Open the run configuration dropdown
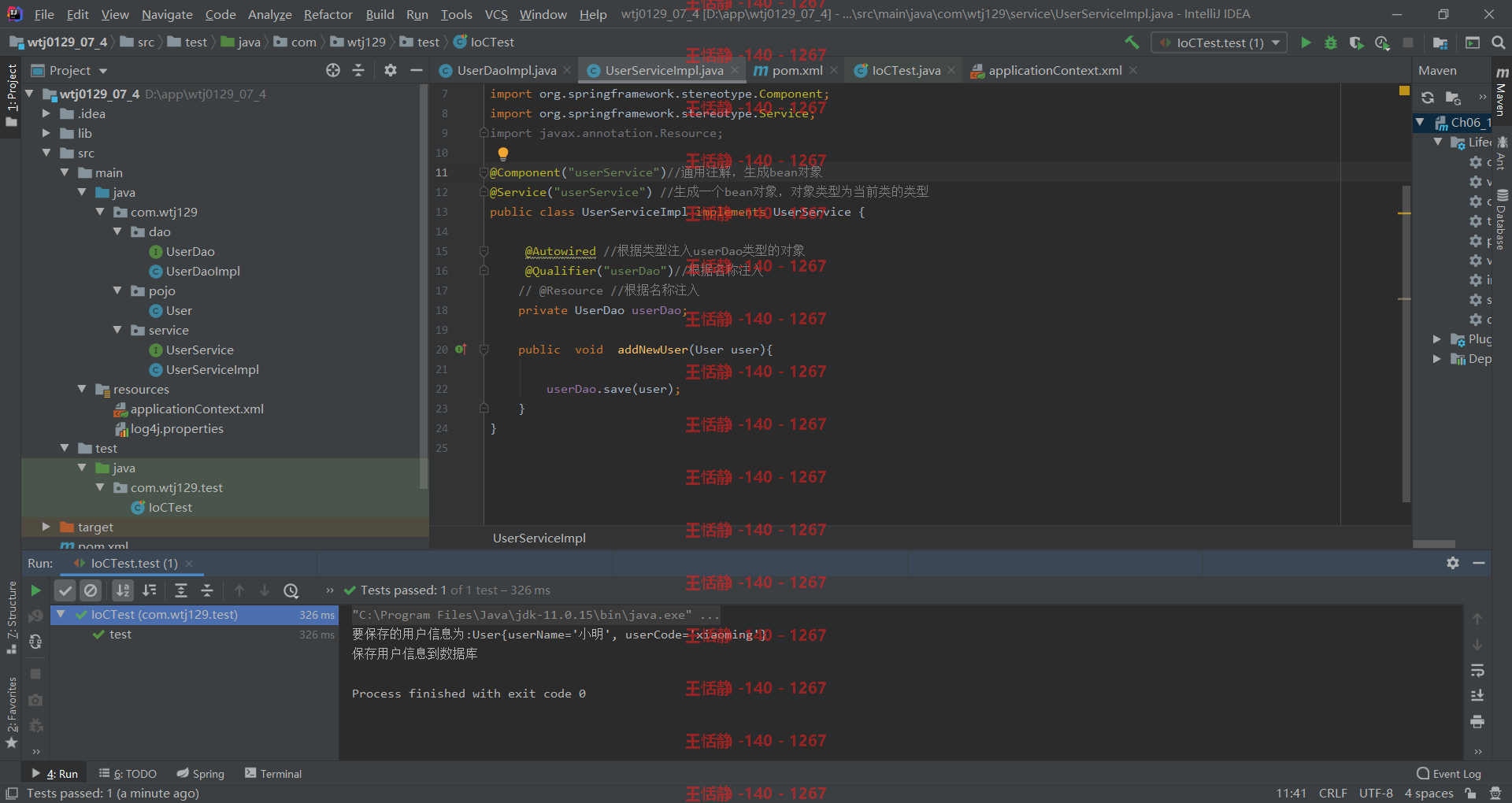 [1219, 43]
